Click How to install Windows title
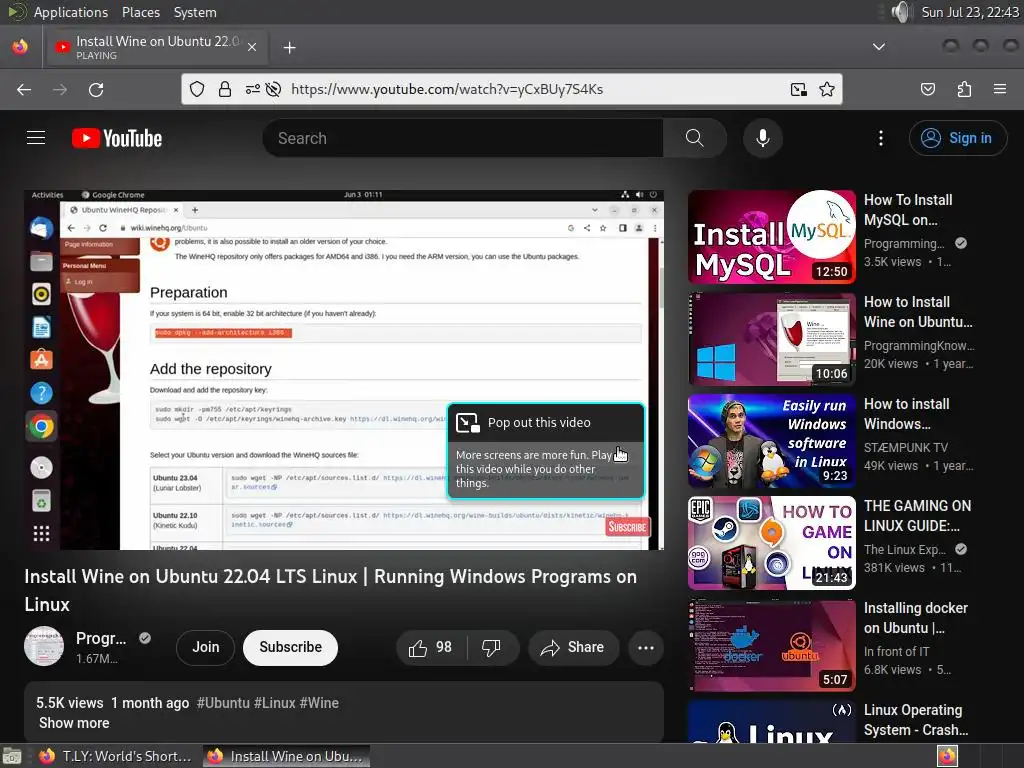This screenshot has width=1024, height=768. coord(906,413)
